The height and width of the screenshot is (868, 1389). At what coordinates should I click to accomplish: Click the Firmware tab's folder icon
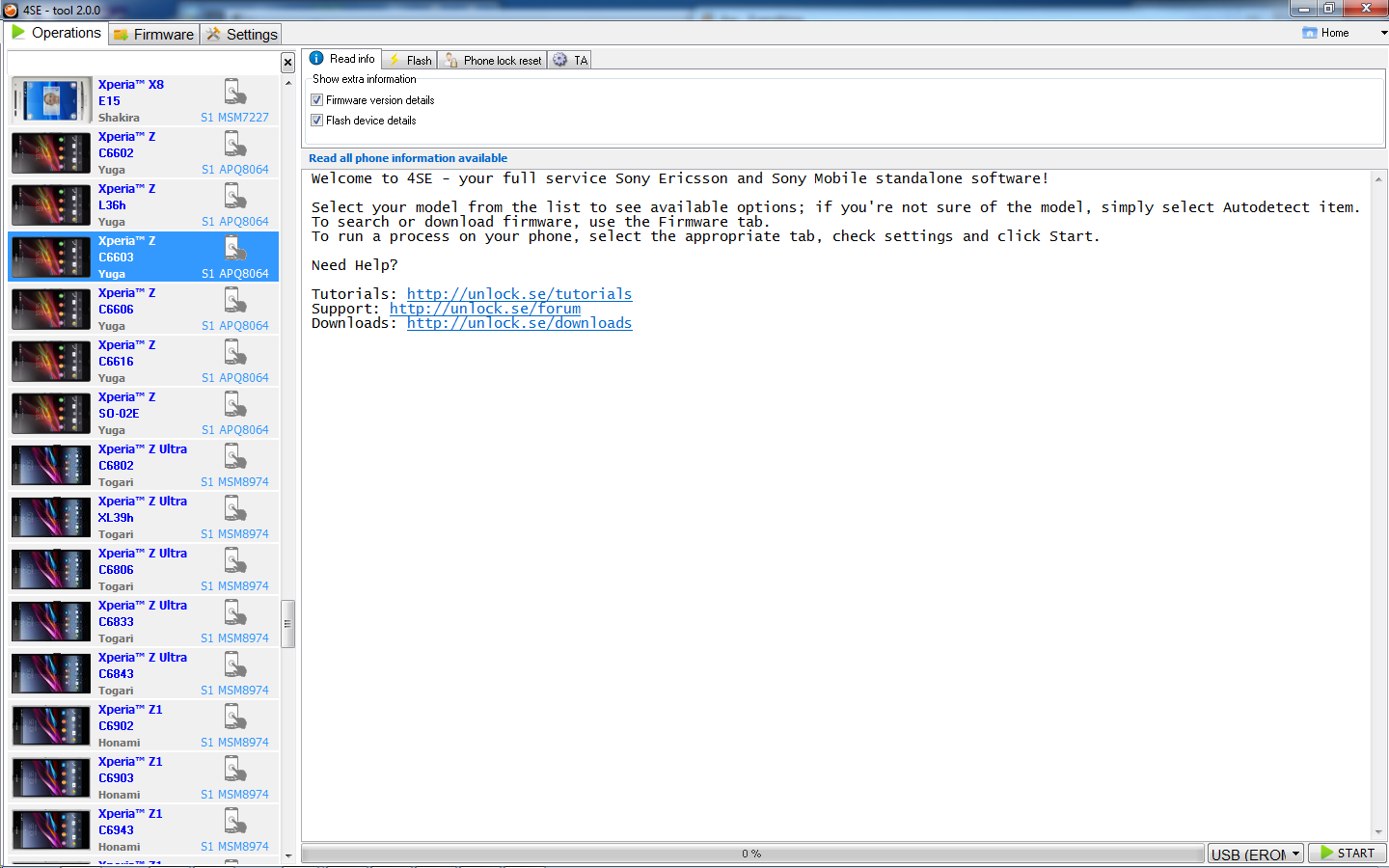point(121,35)
